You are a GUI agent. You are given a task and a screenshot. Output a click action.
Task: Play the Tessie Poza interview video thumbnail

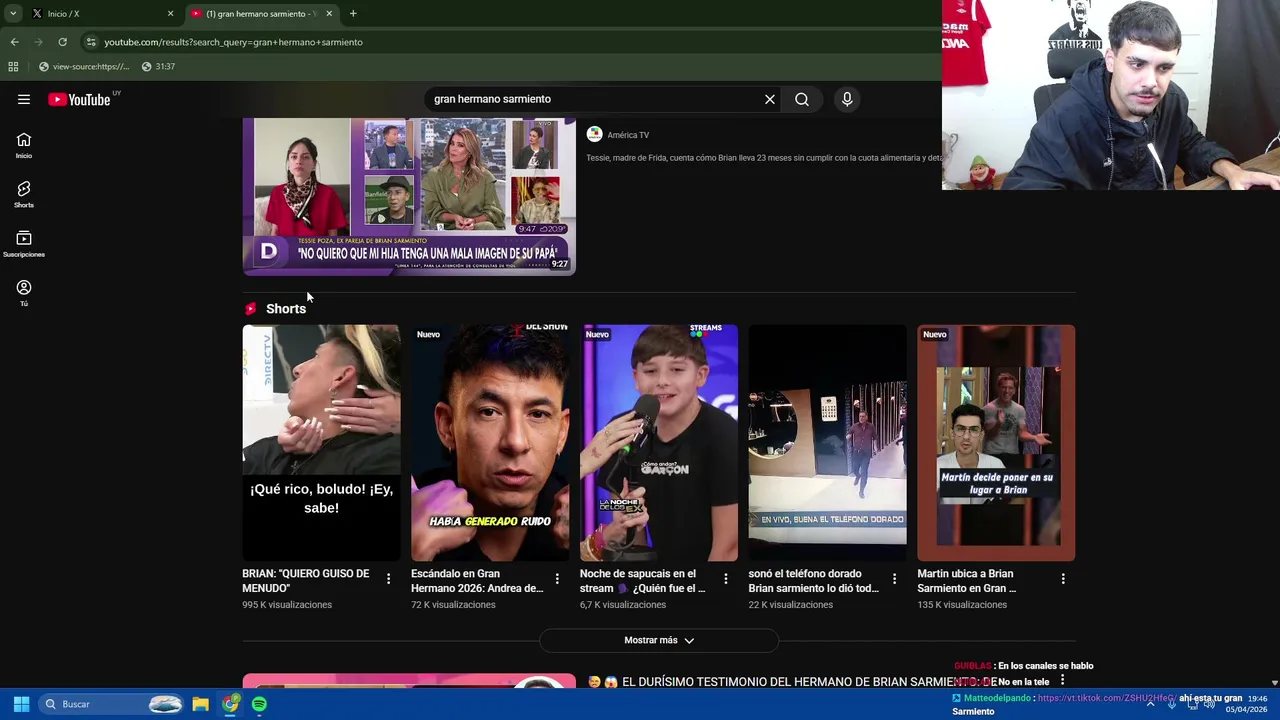click(409, 196)
